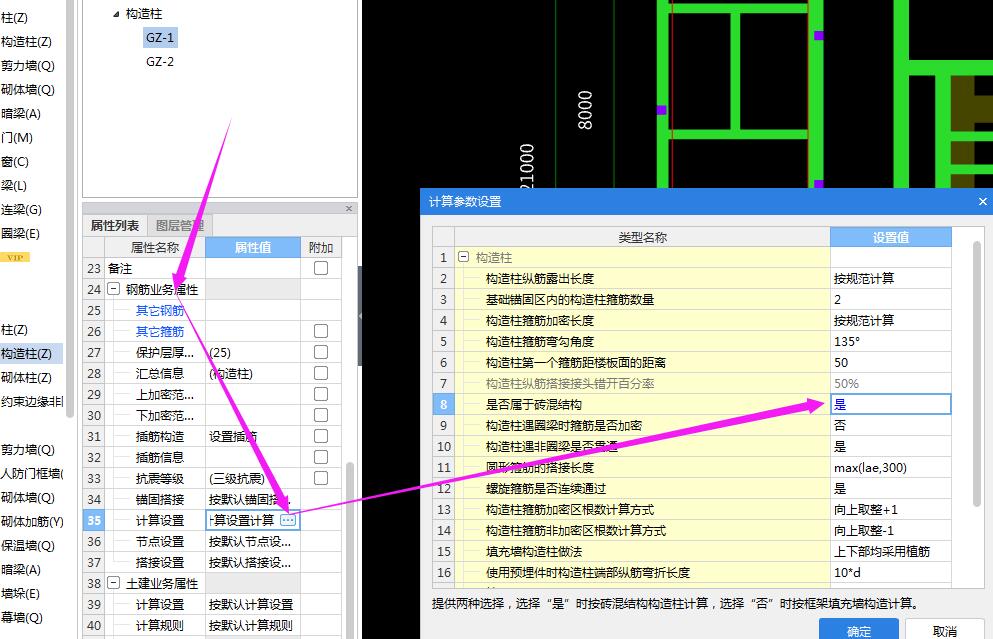Select 门(M) in the sidebar
Screen dimensions: 993x639
pyautogui.click(x=17, y=137)
